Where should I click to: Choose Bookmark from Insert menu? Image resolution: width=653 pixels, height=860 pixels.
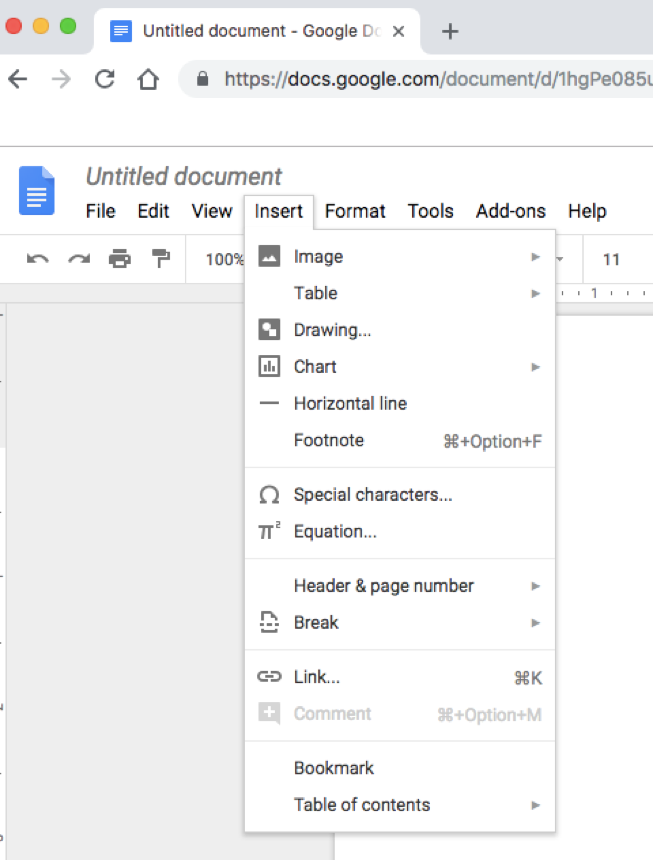[400, 768]
